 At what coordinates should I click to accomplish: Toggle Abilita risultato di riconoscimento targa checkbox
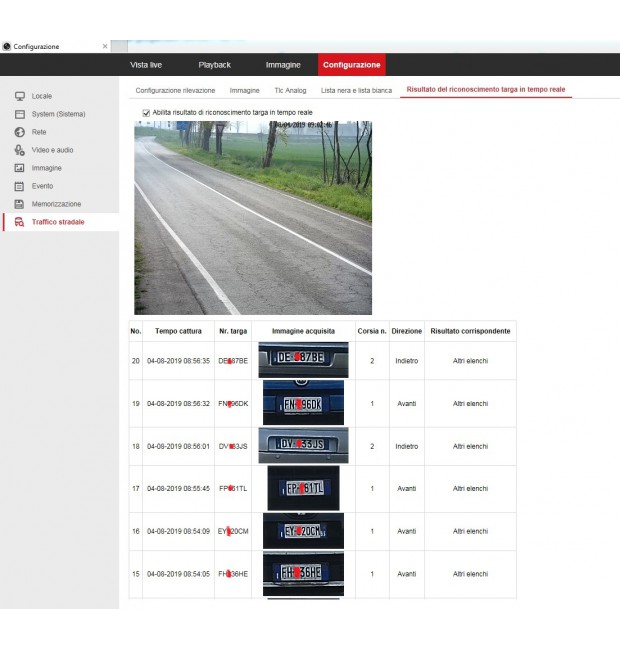[146, 113]
